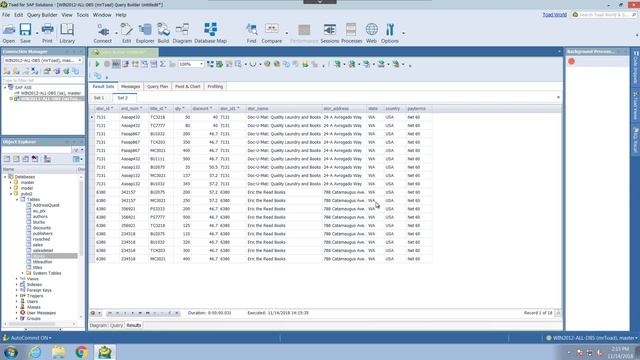640x360 pixels.
Task: Open the Build query tool
Action: (163, 33)
